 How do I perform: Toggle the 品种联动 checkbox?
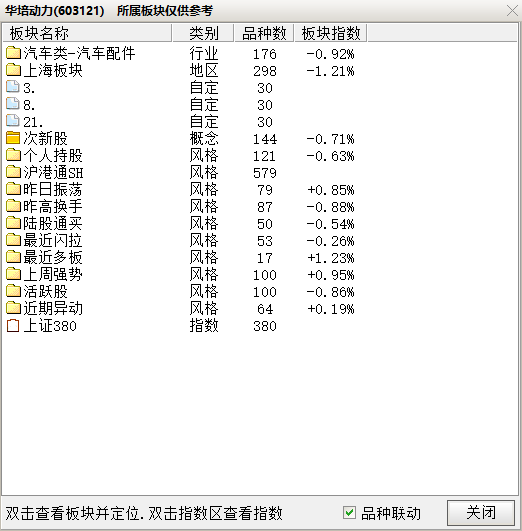[349, 513]
